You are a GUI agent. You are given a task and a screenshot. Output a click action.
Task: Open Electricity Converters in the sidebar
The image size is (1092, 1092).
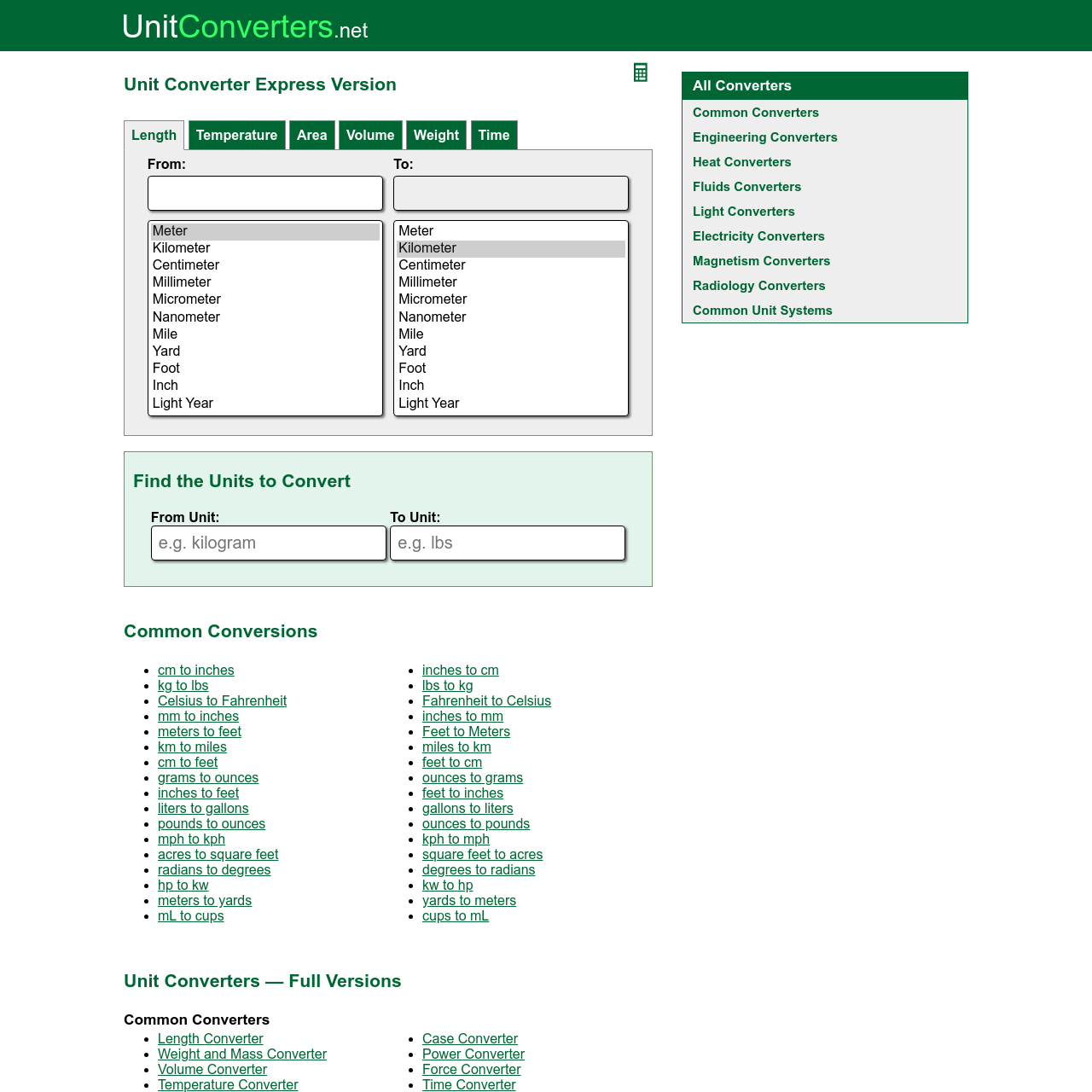[758, 236]
